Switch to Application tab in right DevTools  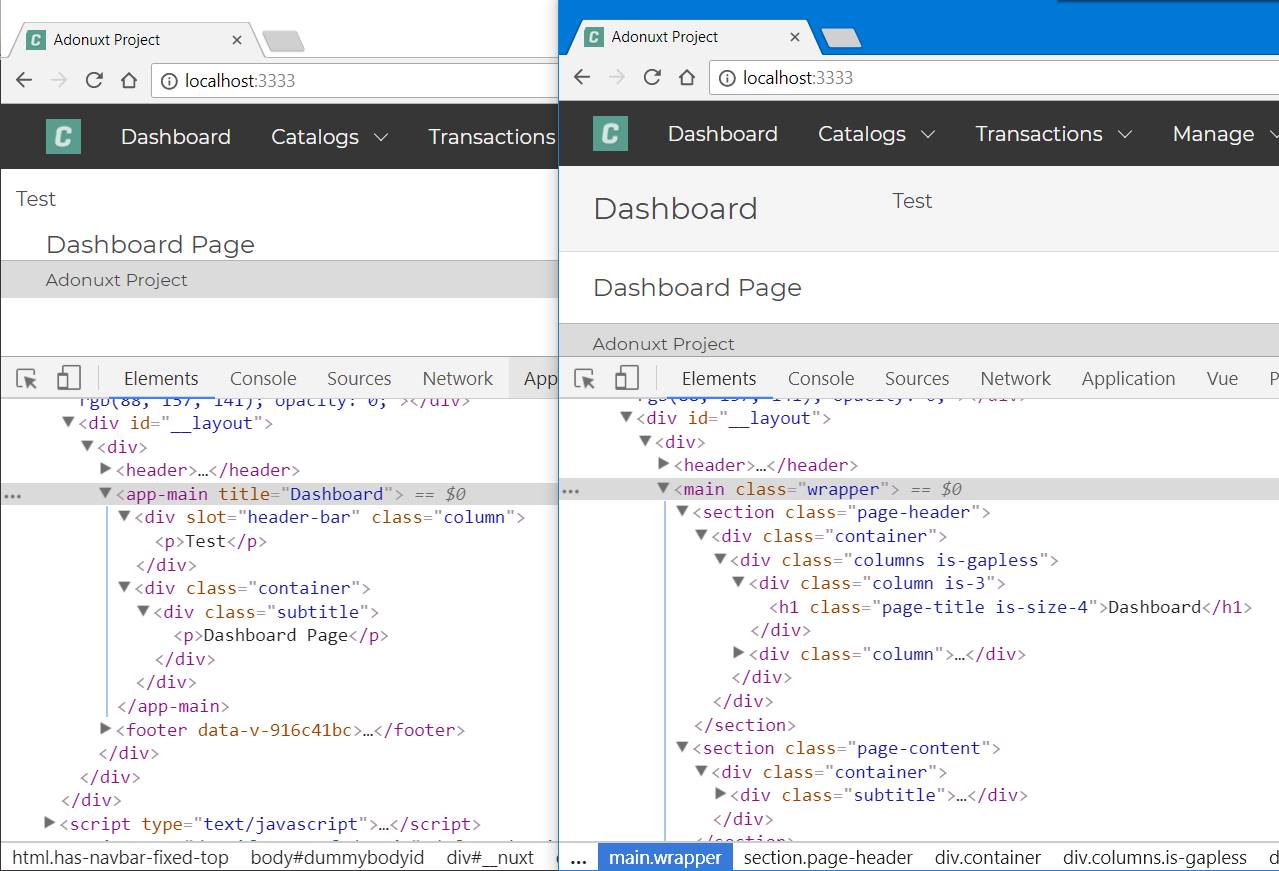(x=1128, y=379)
